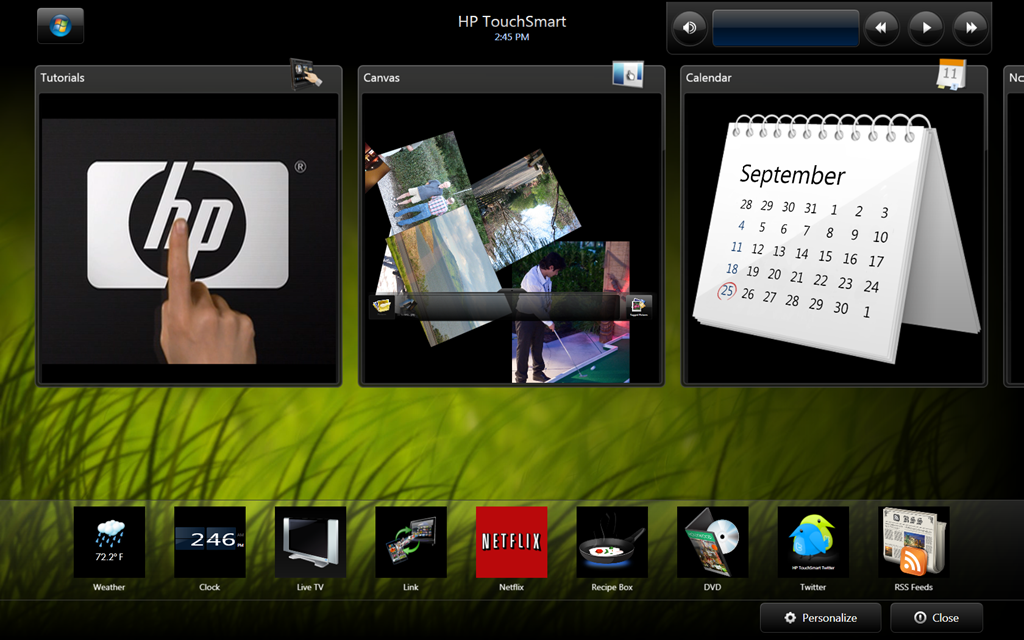Open the Windows Start orb
This screenshot has width=1024, height=640.
click(60, 26)
